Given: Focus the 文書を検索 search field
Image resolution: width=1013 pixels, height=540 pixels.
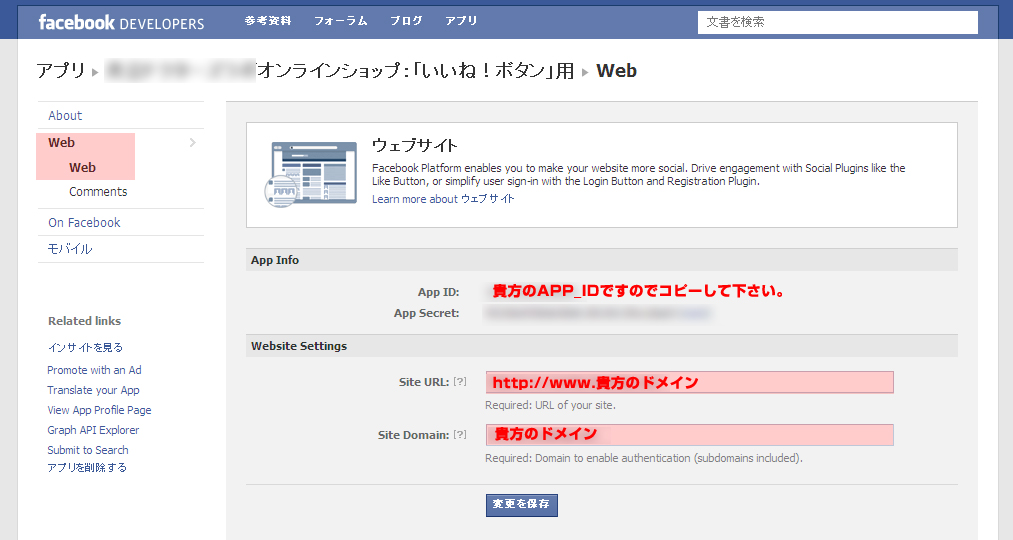Looking at the screenshot, I should tap(837, 22).
